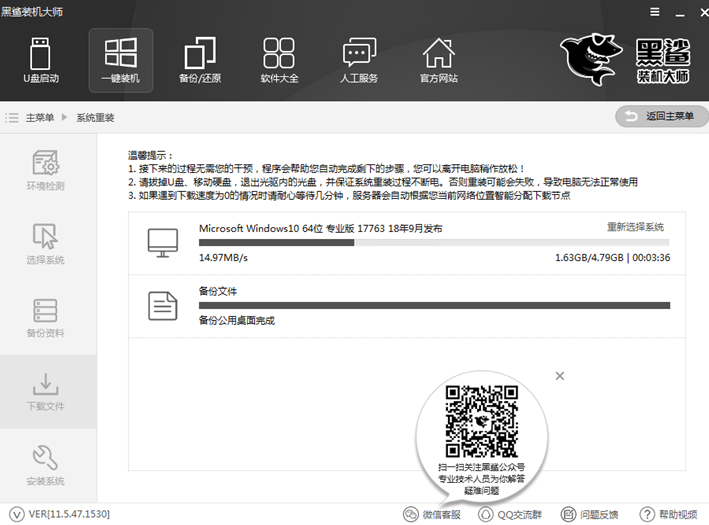Image resolution: width=709 pixels, height=525 pixels.
Task: Close the QR code popup
Action: click(x=560, y=375)
